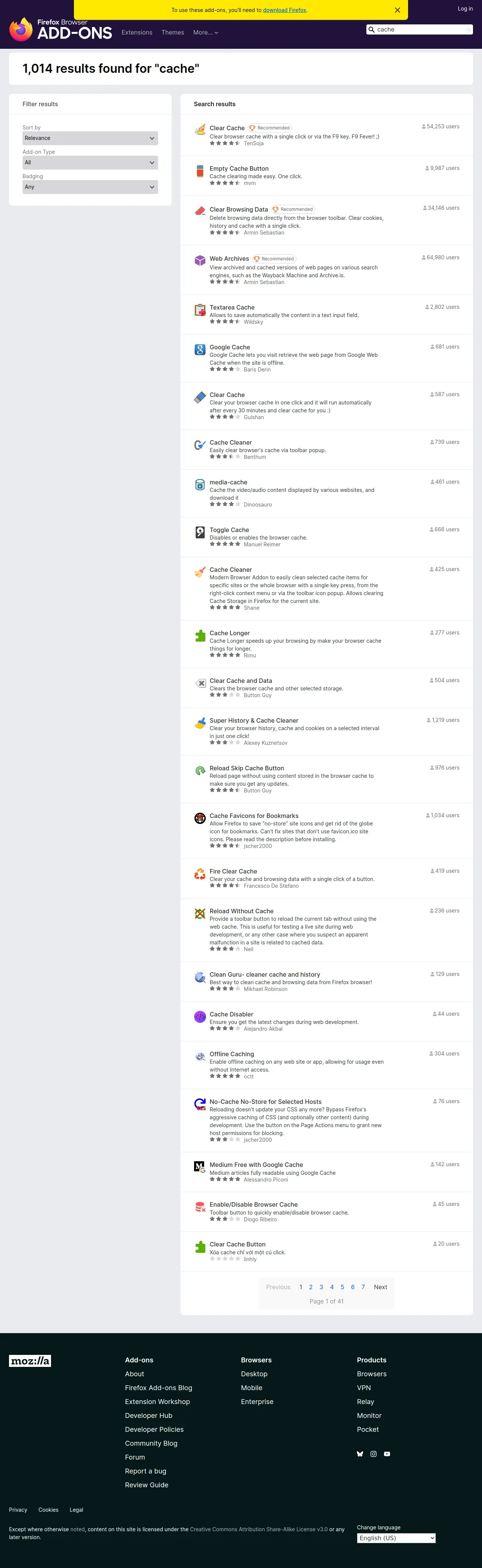Viewport: 482px width, 1568px height.
Task: Click the Toggle Cache add-on icon
Action: [200, 532]
